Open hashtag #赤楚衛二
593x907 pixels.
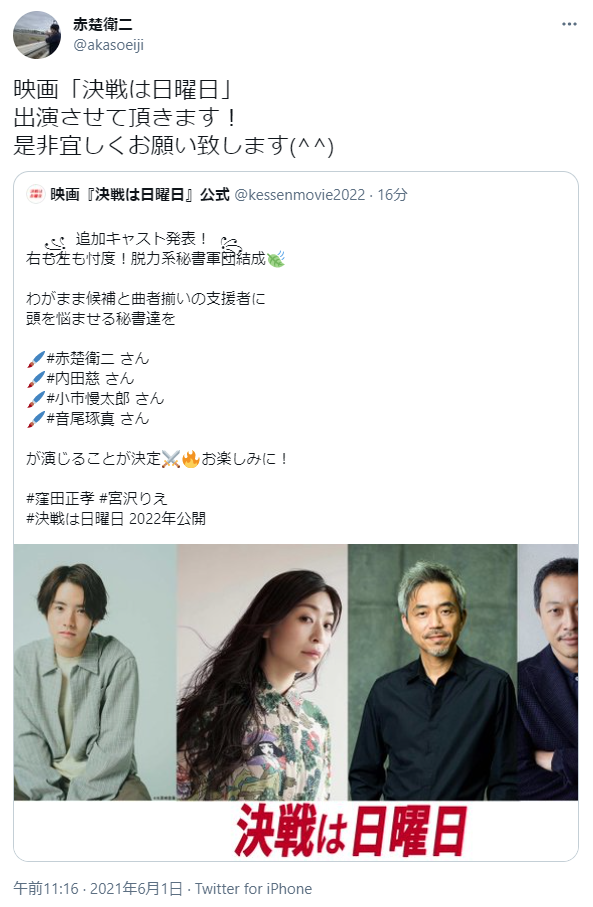click(x=80, y=359)
